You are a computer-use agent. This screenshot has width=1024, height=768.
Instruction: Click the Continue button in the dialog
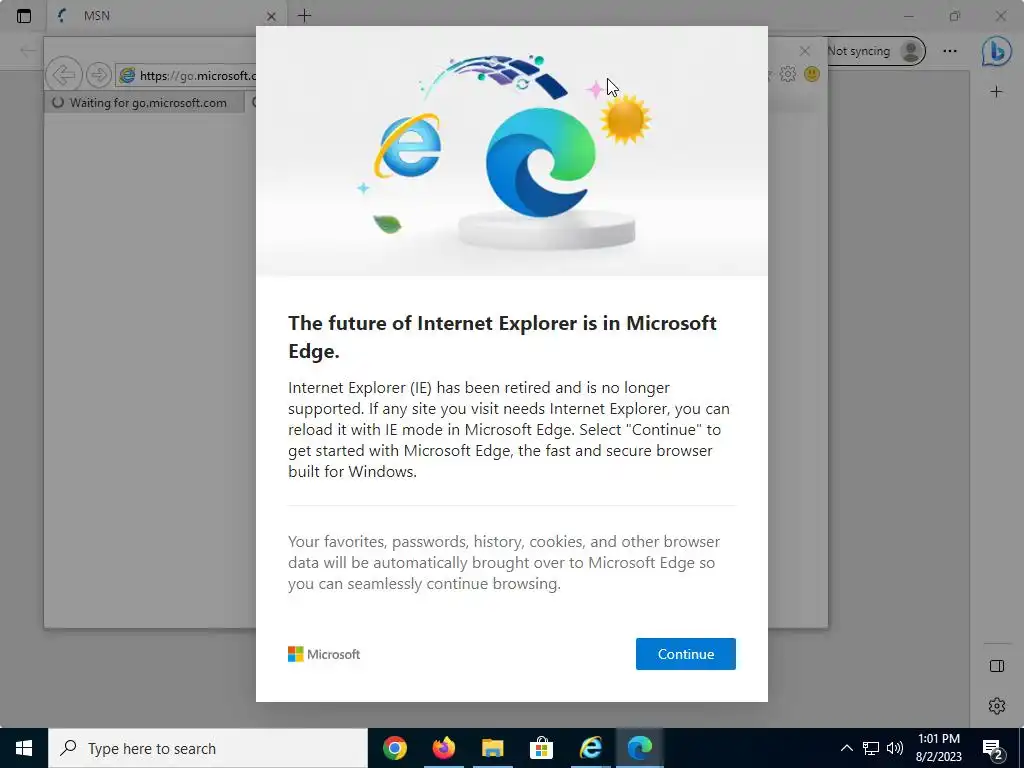(x=685, y=654)
